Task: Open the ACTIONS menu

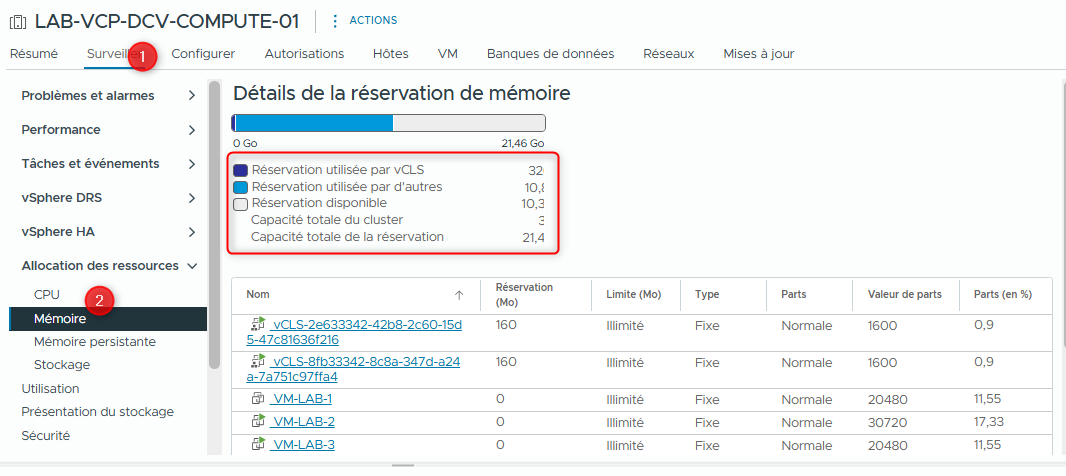Action: (x=373, y=20)
